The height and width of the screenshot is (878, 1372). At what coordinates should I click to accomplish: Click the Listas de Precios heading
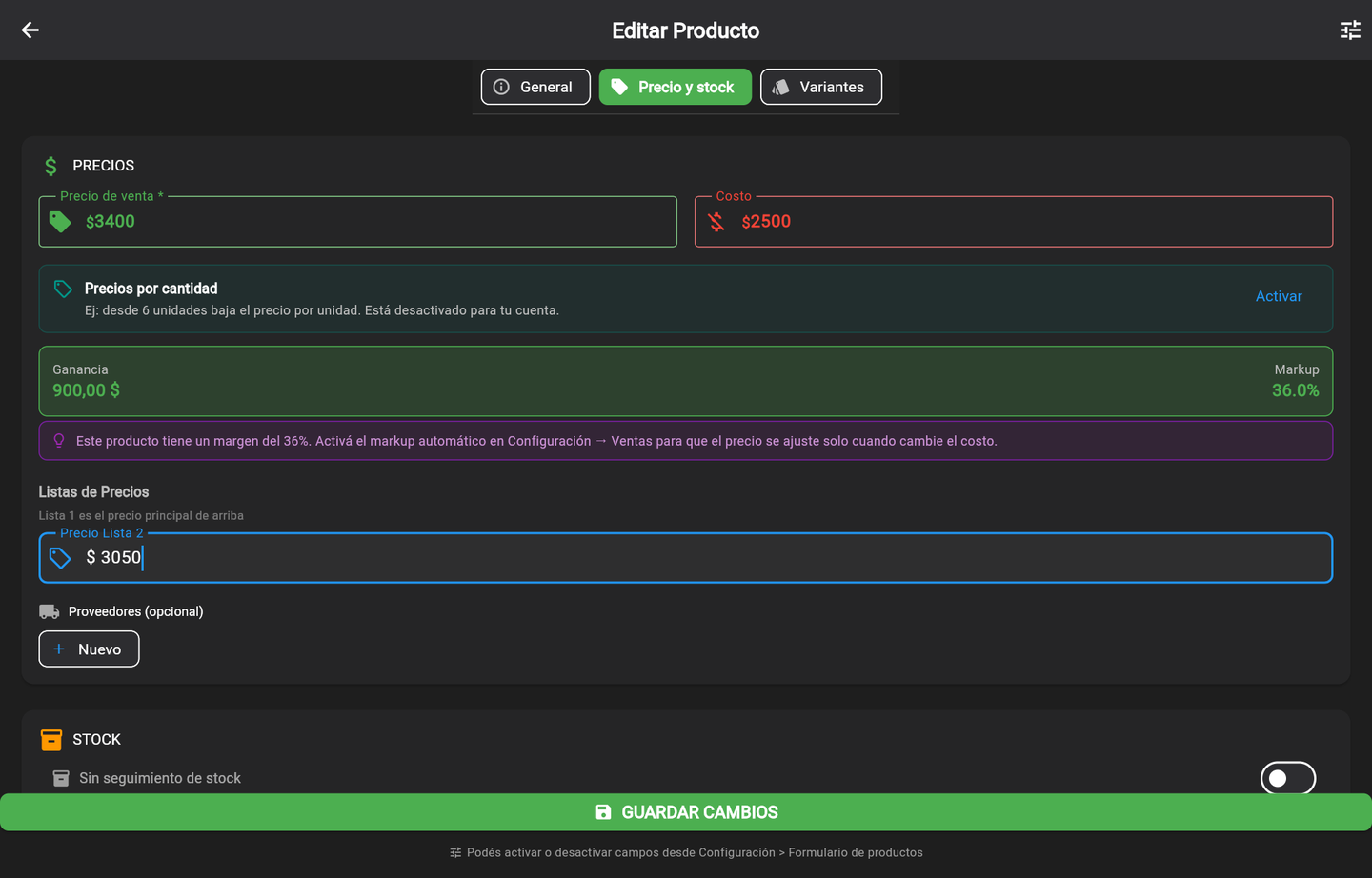point(93,492)
